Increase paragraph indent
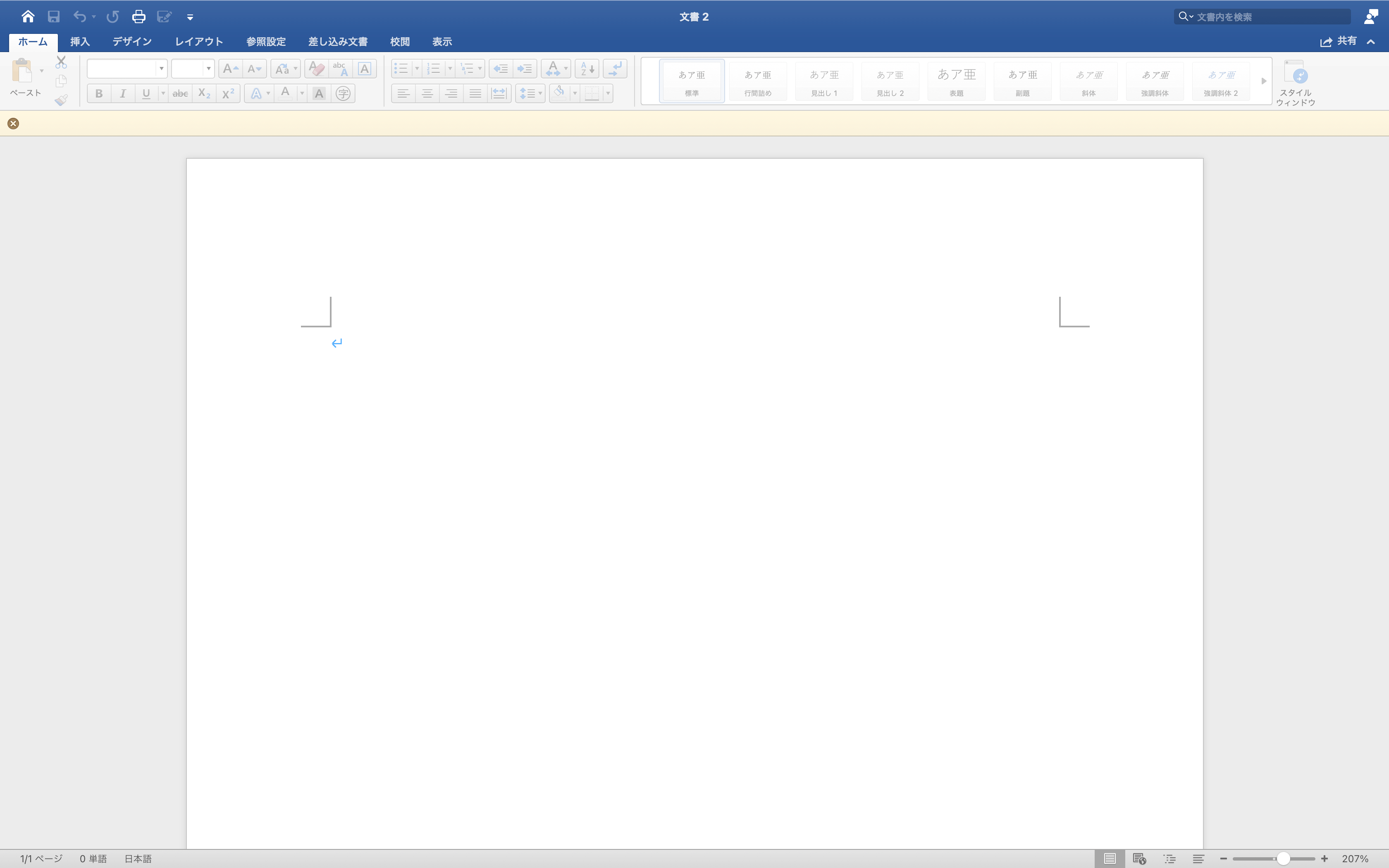 coord(525,69)
